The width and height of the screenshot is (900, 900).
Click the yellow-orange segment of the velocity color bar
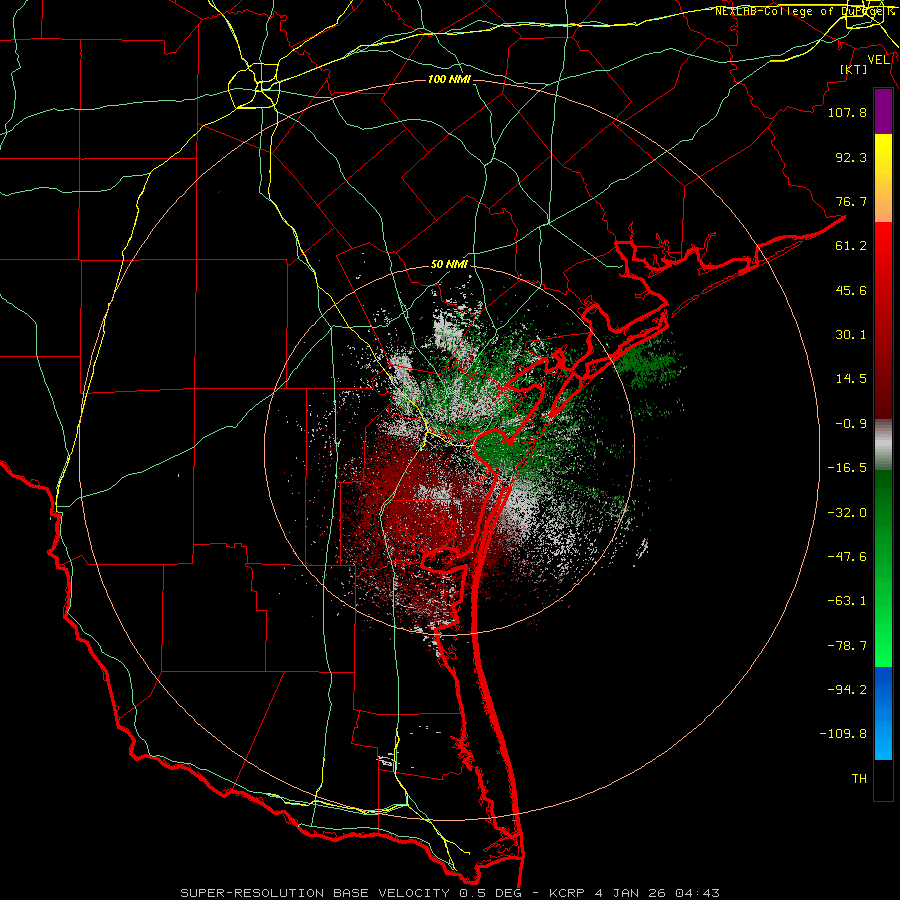(x=883, y=178)
